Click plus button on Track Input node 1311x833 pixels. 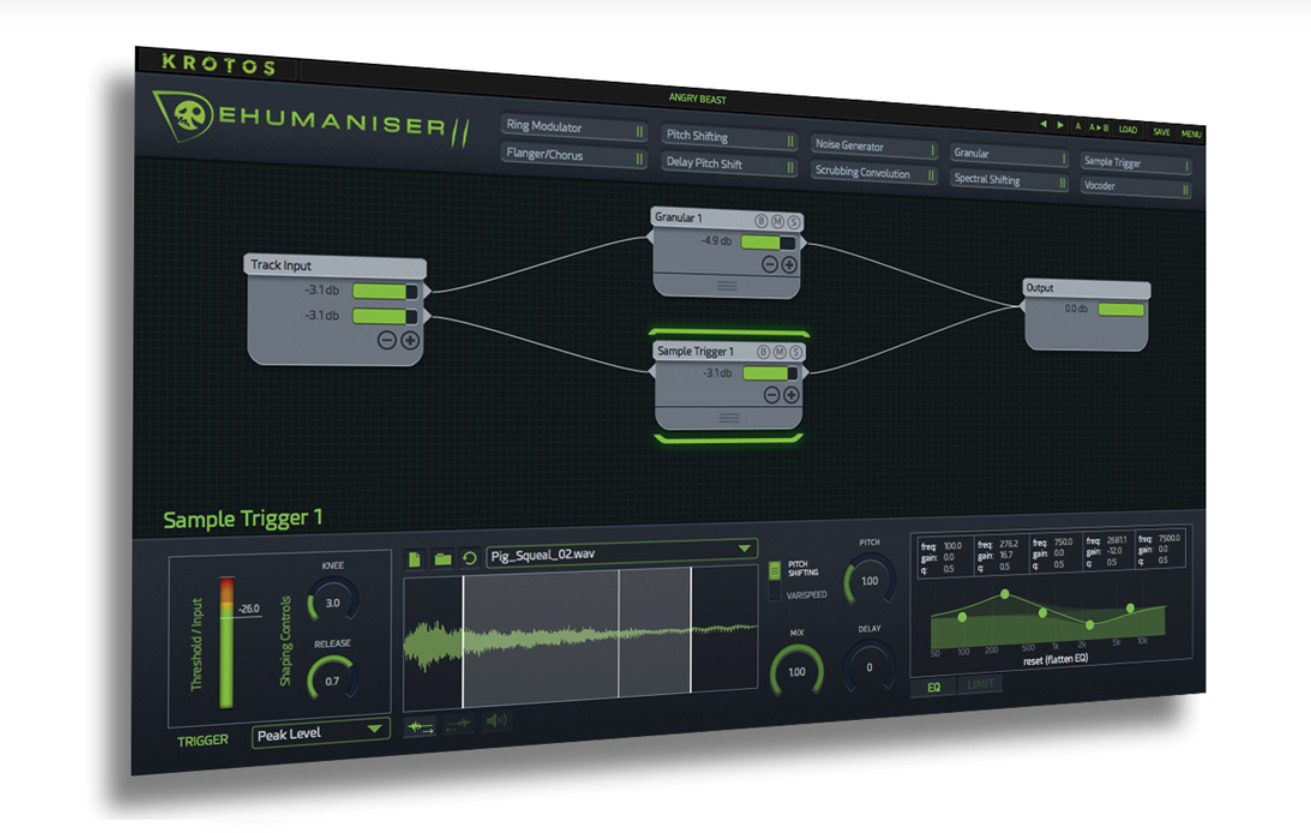[x=410, y=340]
